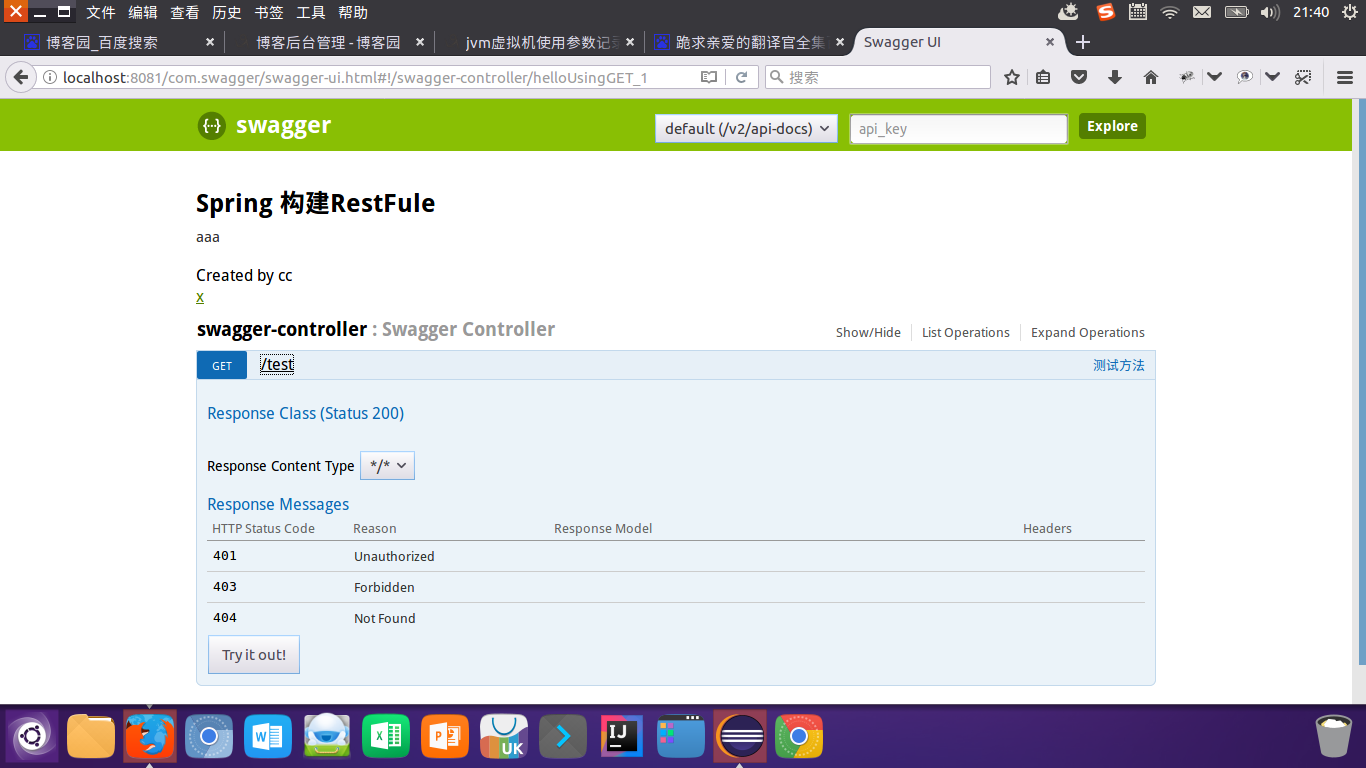Open the software store UK dock icon

pos(504,737)
